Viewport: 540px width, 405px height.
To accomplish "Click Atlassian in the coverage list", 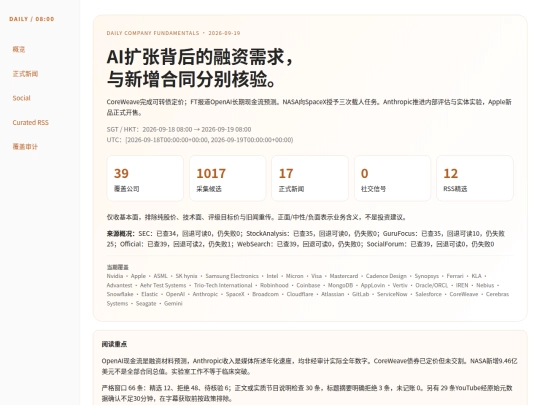I will click(333, 294).
